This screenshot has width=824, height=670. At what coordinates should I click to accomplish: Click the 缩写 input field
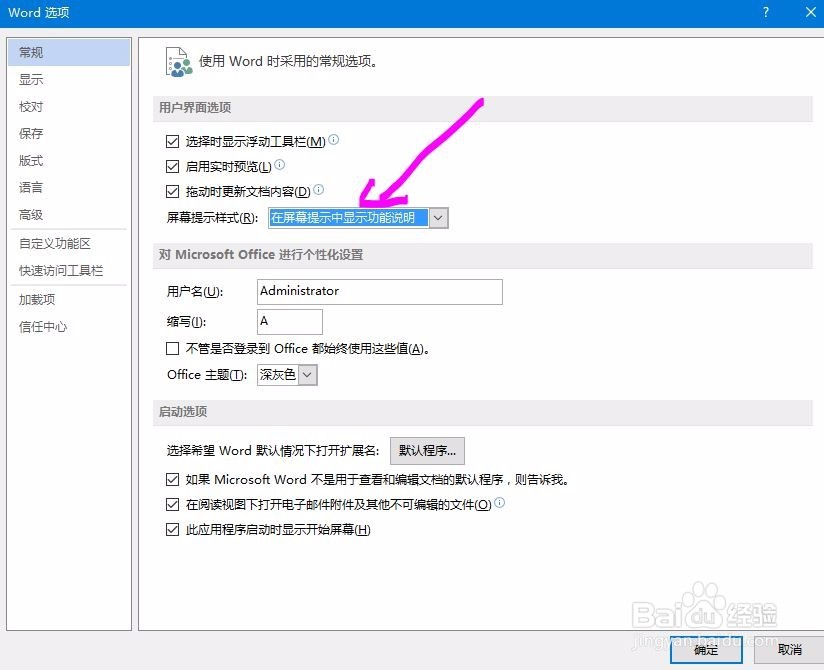point(290,322)
